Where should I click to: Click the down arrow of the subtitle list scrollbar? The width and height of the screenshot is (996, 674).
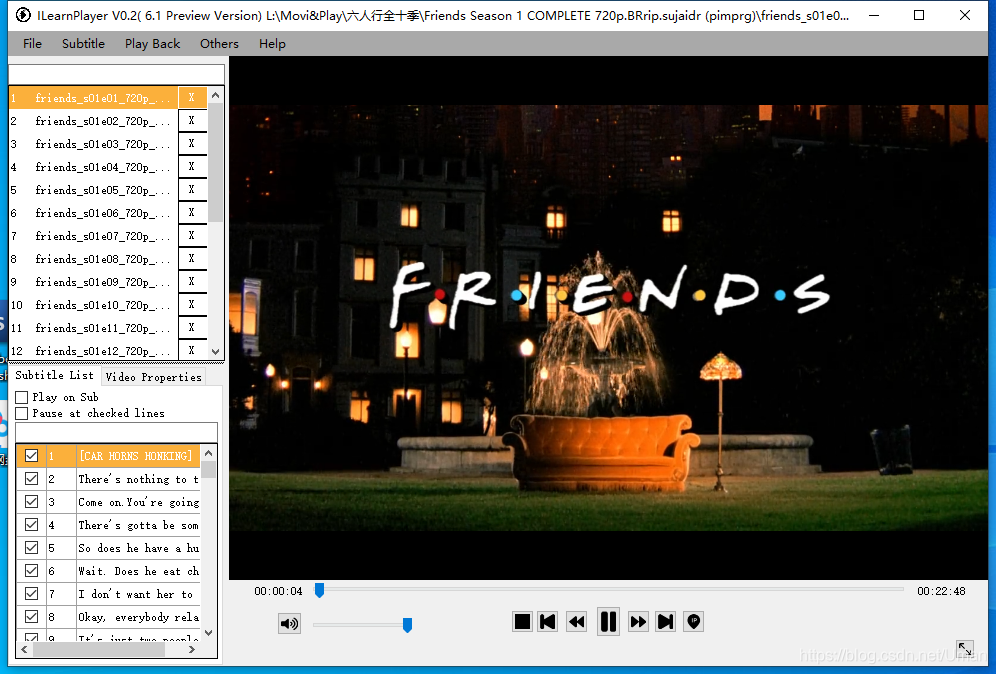208,633
